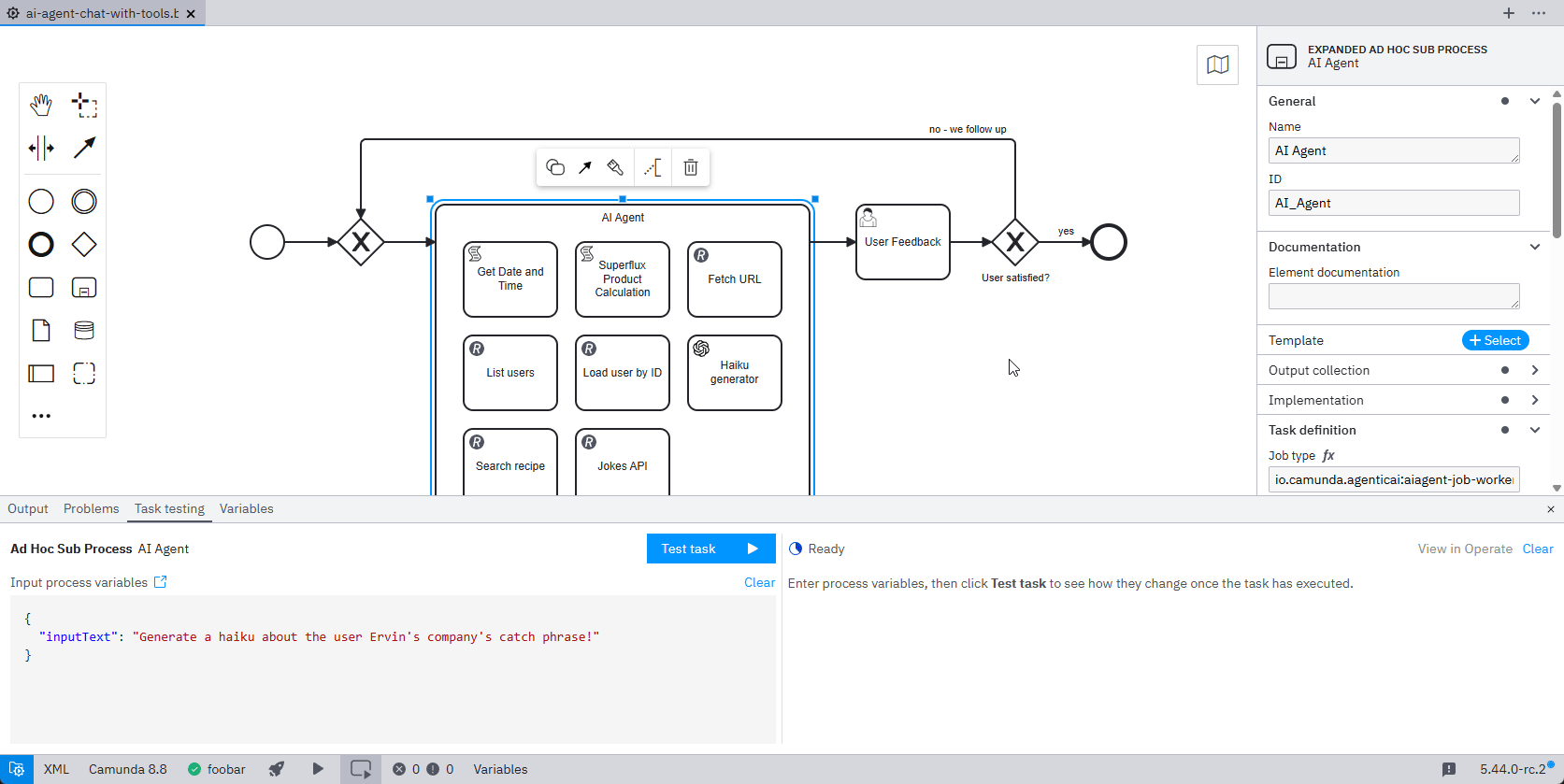Expand the Implementation section
Viewport: 1564px width, 784px height.
pos(1534,400)
